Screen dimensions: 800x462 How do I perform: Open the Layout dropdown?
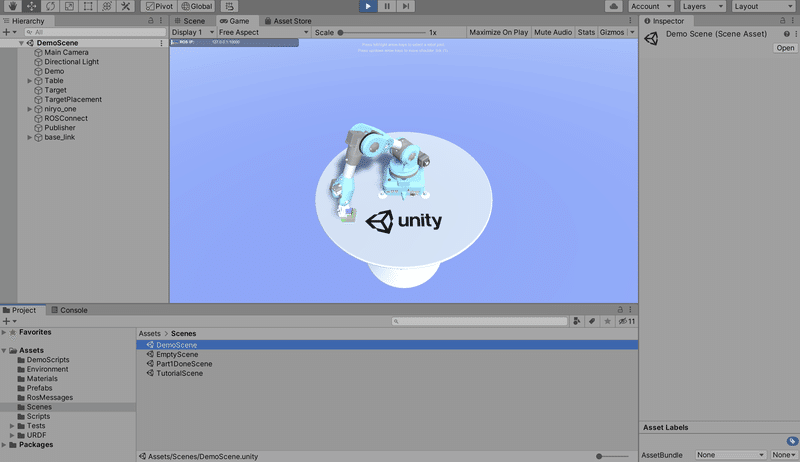[x=764, y=6]
